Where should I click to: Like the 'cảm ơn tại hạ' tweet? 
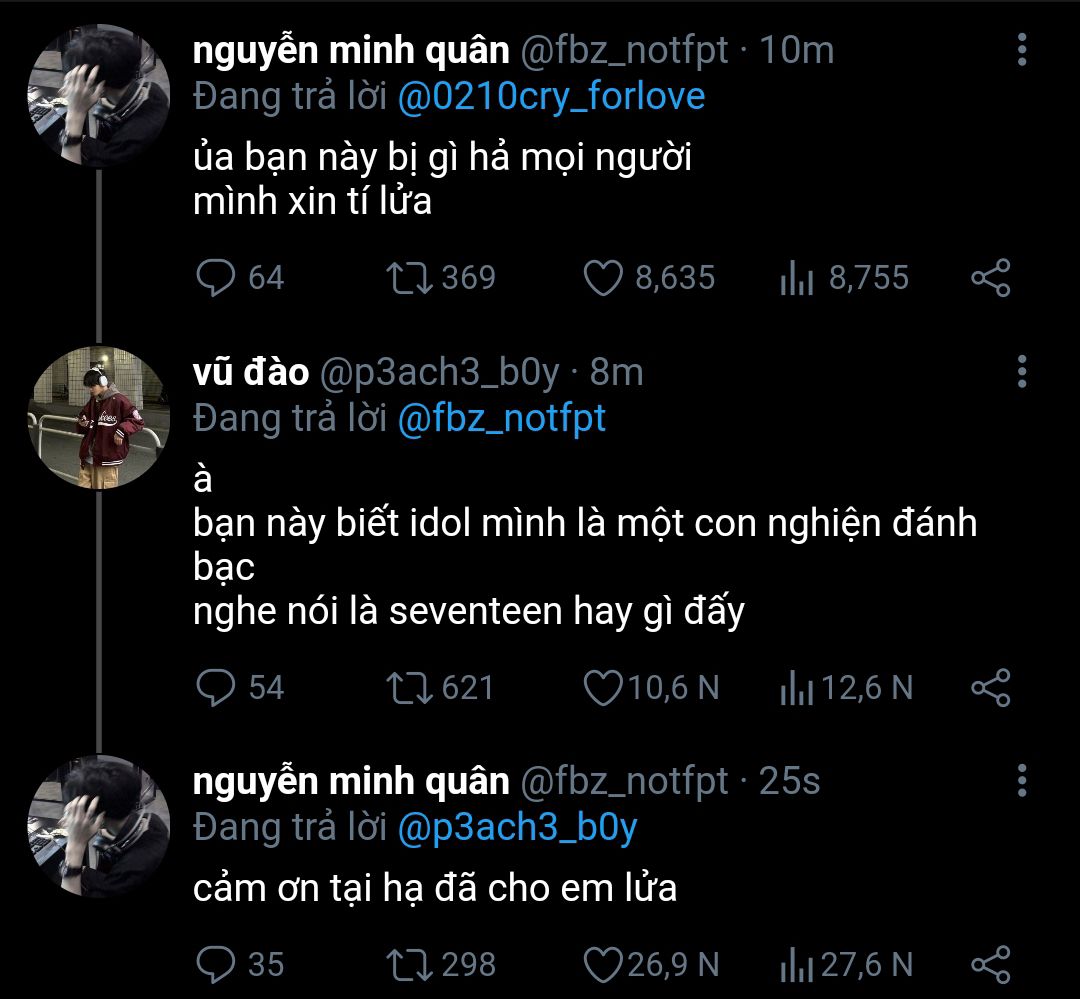pos(603,964)
